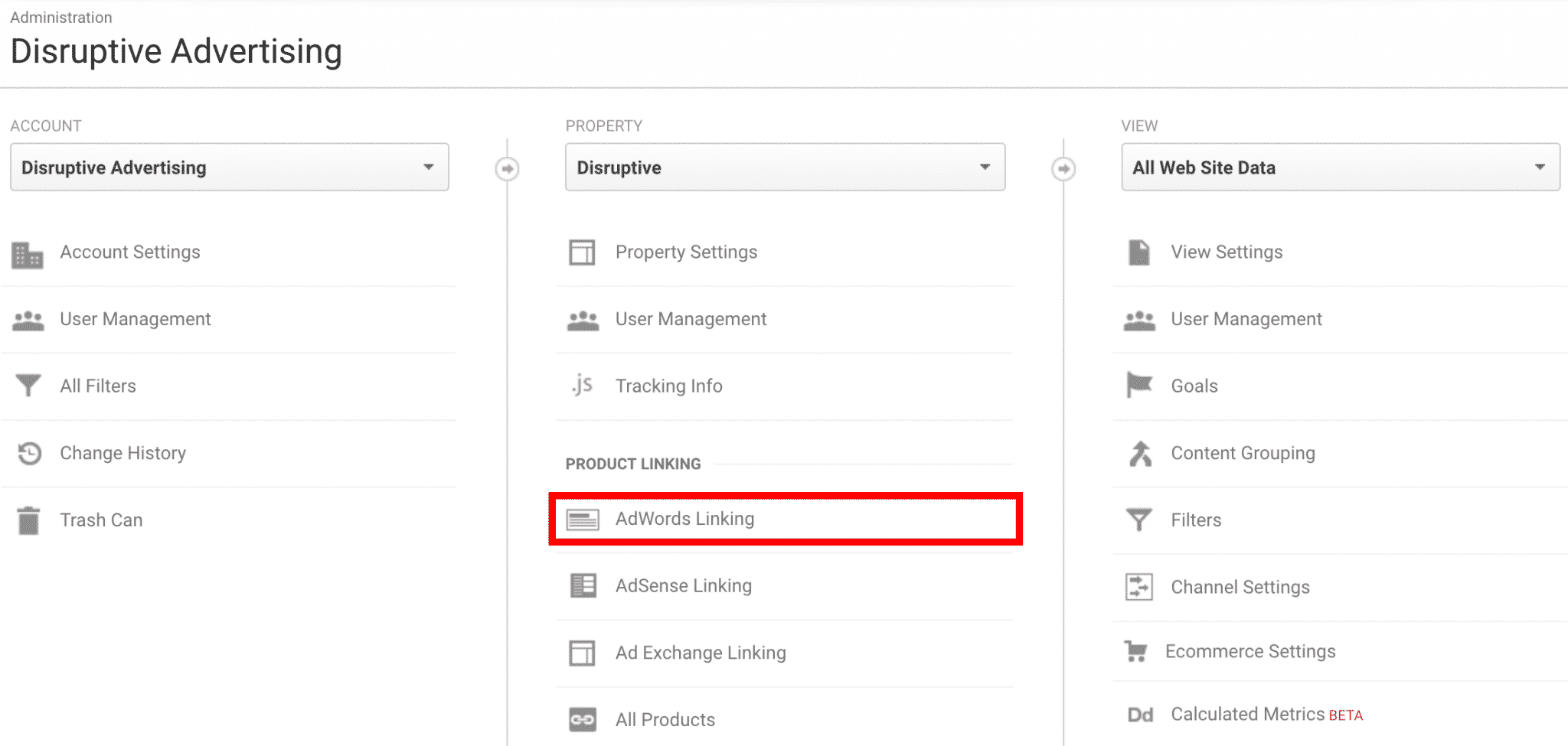Image resolution: width=1568 pixels, height=746 pixels.
Task: Click the View Settings document icon
Action: [1139, 252]
